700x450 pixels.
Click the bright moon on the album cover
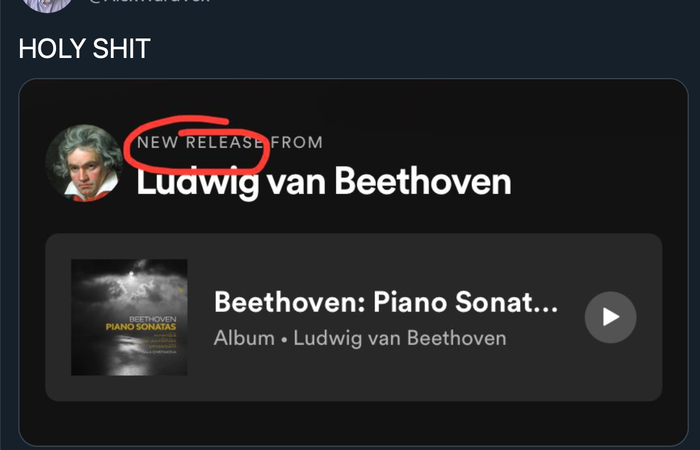click(x=131, y=273)
